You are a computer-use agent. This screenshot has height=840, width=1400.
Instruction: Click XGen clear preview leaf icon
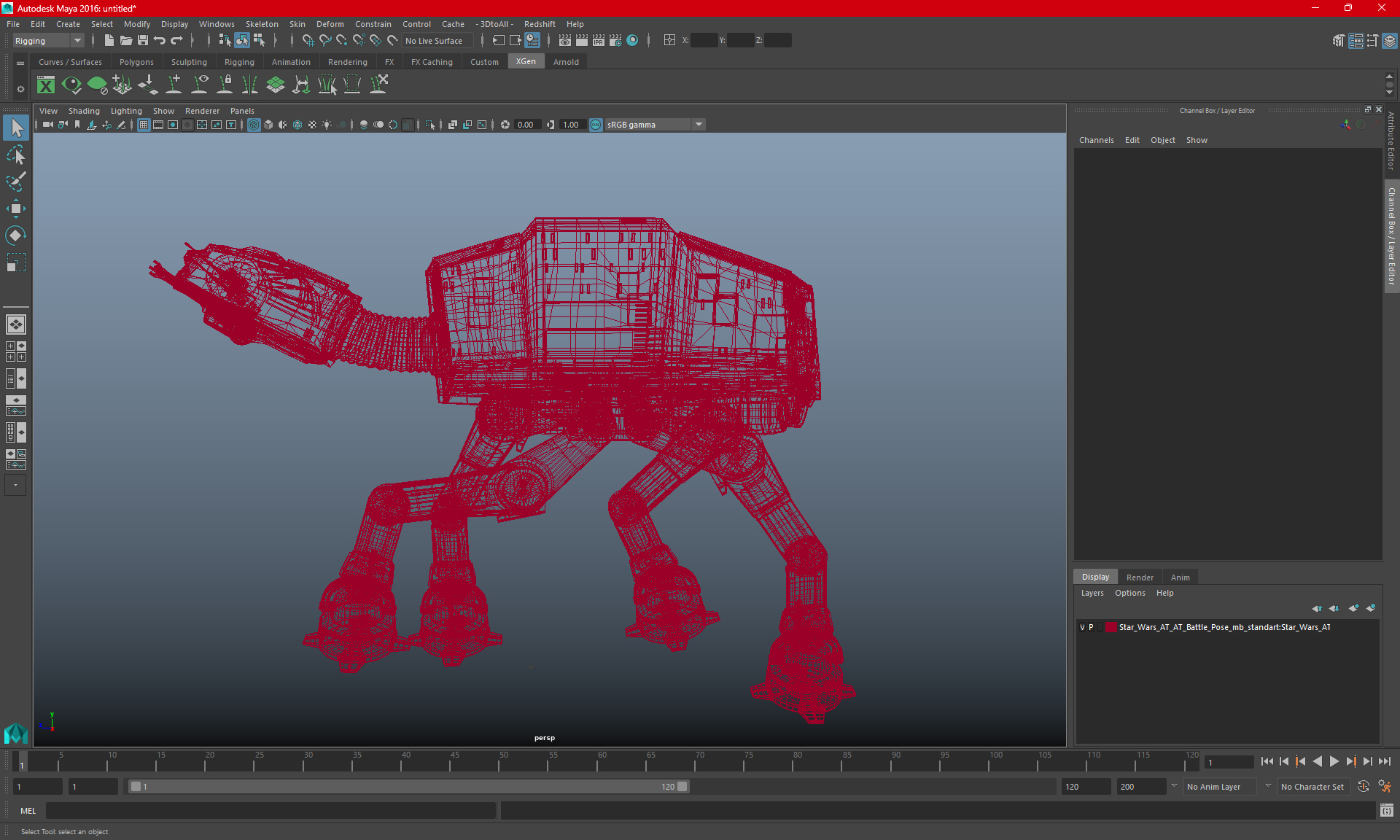click(97, 85)
